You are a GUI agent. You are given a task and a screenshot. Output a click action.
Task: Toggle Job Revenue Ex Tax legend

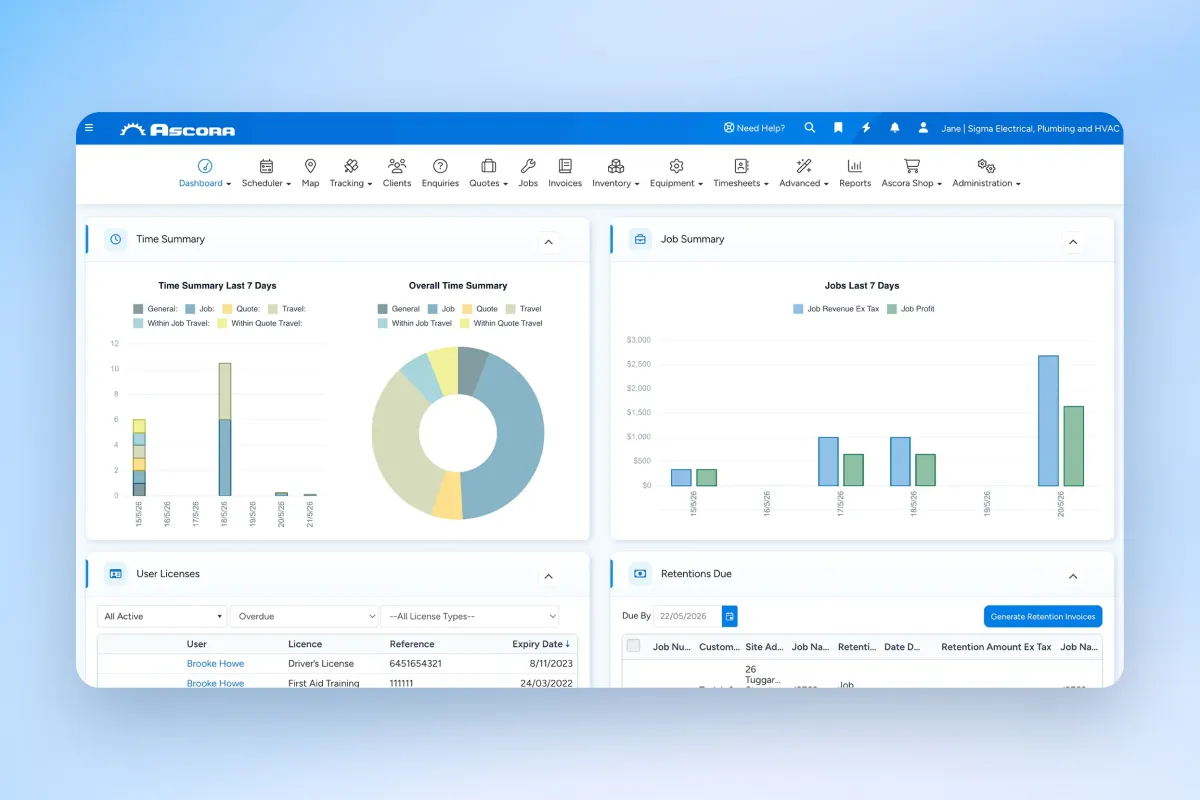836,309
